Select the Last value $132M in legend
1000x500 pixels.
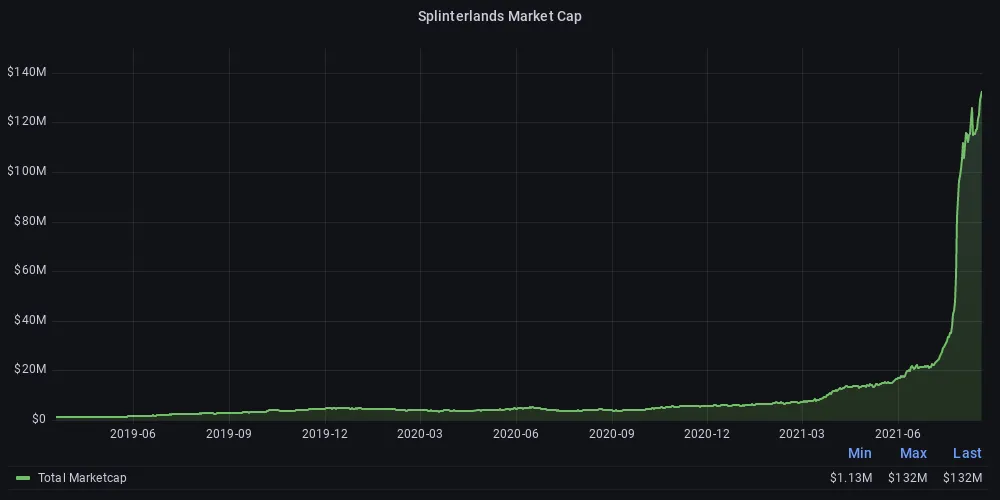962,478
